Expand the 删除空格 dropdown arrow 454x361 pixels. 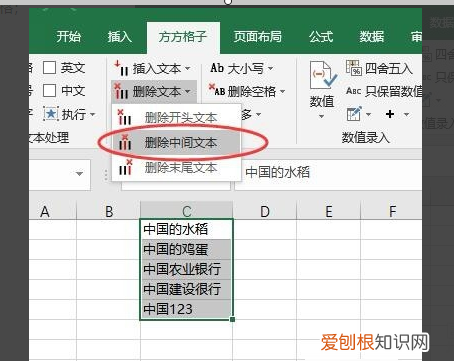(282, 91)
